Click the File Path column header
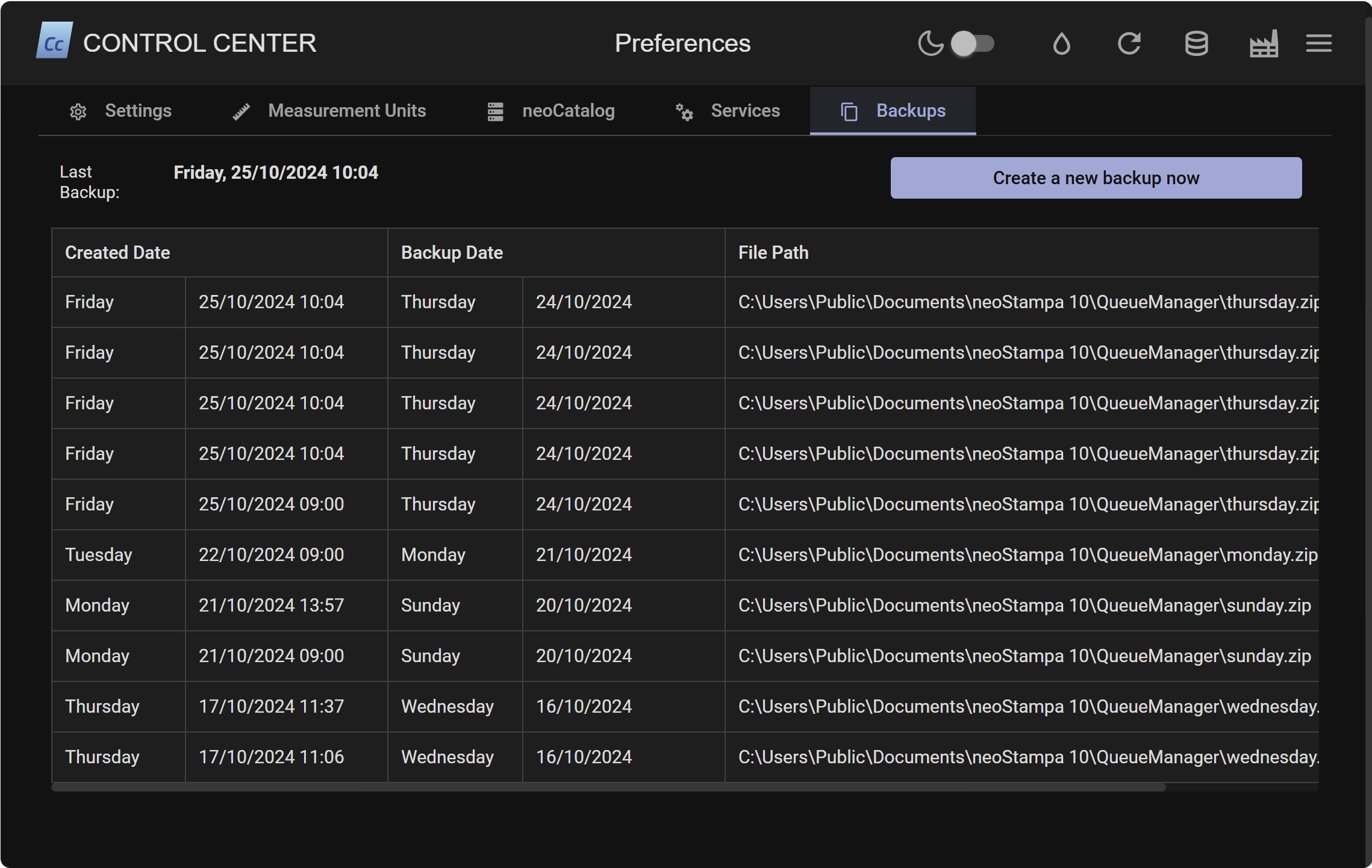Screen dimensions: 1372x868 tap(773, 253)
